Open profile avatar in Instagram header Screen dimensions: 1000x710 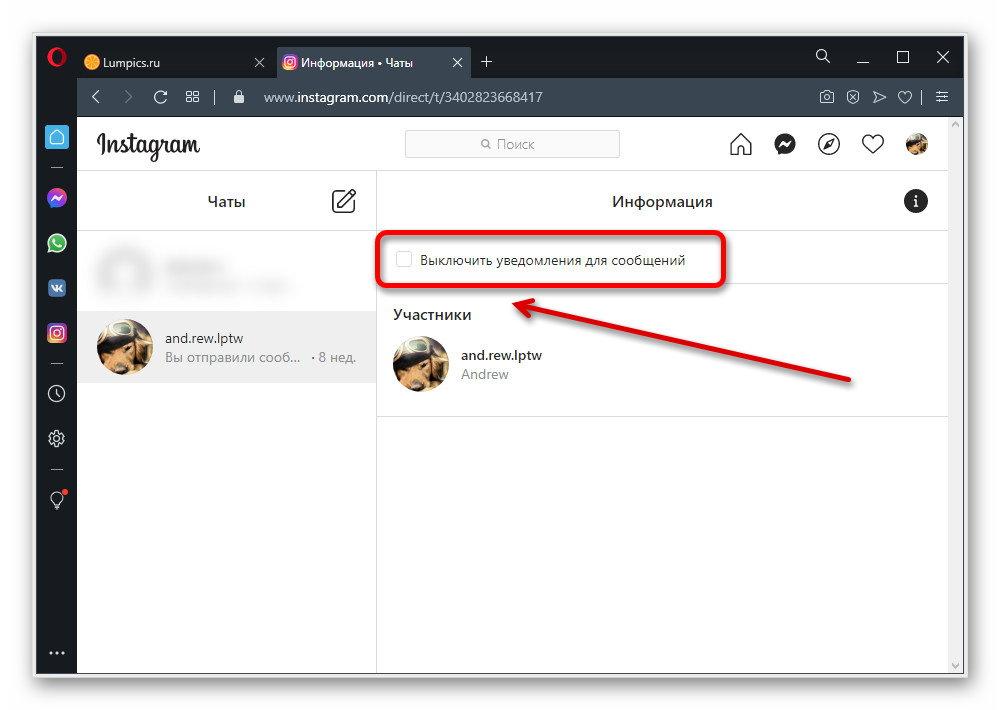[x=916, y=145]
